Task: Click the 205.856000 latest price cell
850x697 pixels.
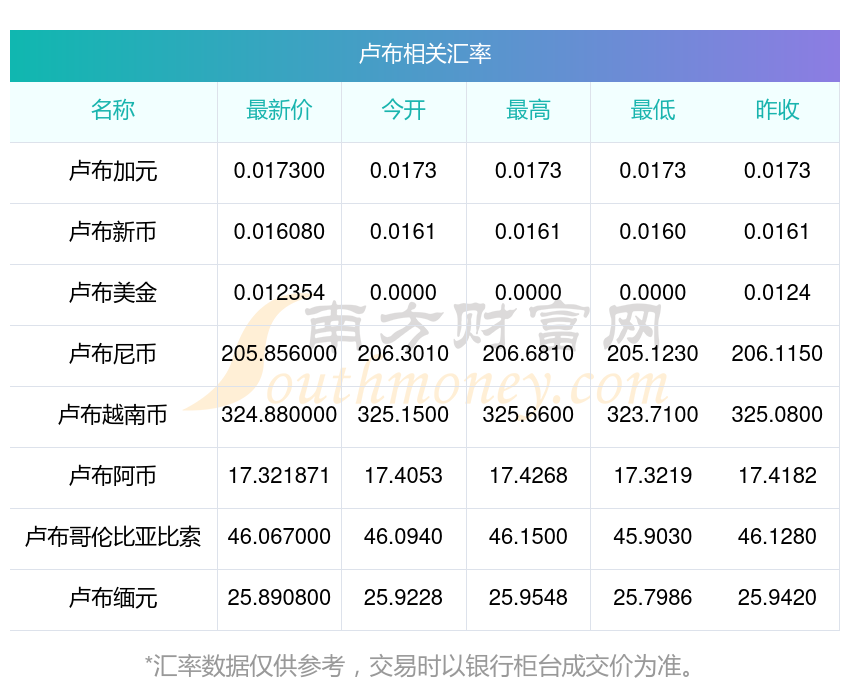Action: tap(279, 354)
